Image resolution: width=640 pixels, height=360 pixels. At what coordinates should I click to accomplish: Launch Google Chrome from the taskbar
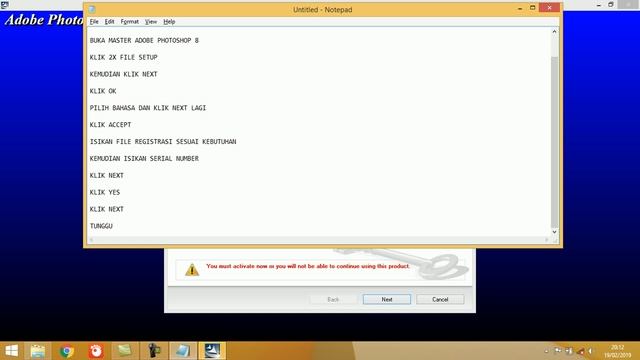coord(67,351)
